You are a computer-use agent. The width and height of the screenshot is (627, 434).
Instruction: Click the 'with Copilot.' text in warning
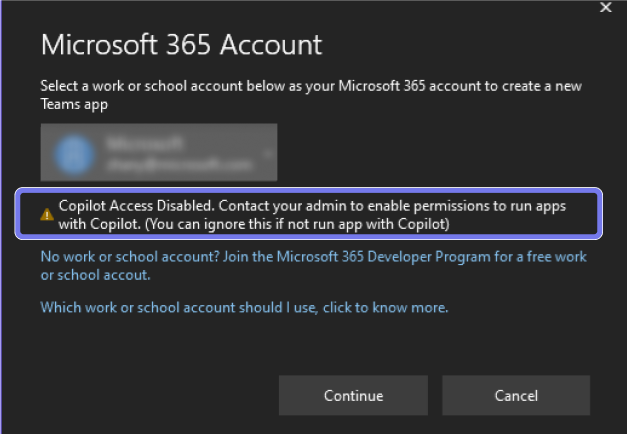click(101, 224)
